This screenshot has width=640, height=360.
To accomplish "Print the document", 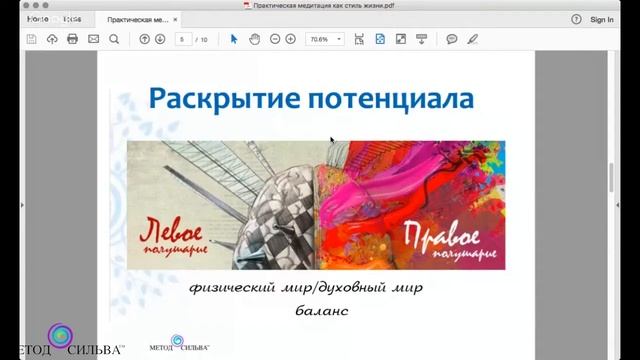I will (x=73, y=39).
